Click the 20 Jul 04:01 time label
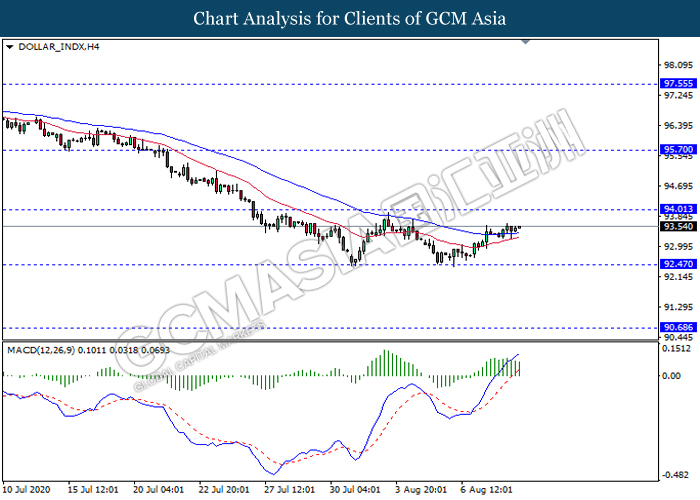 pyautogui.click(x=158, y=490)
